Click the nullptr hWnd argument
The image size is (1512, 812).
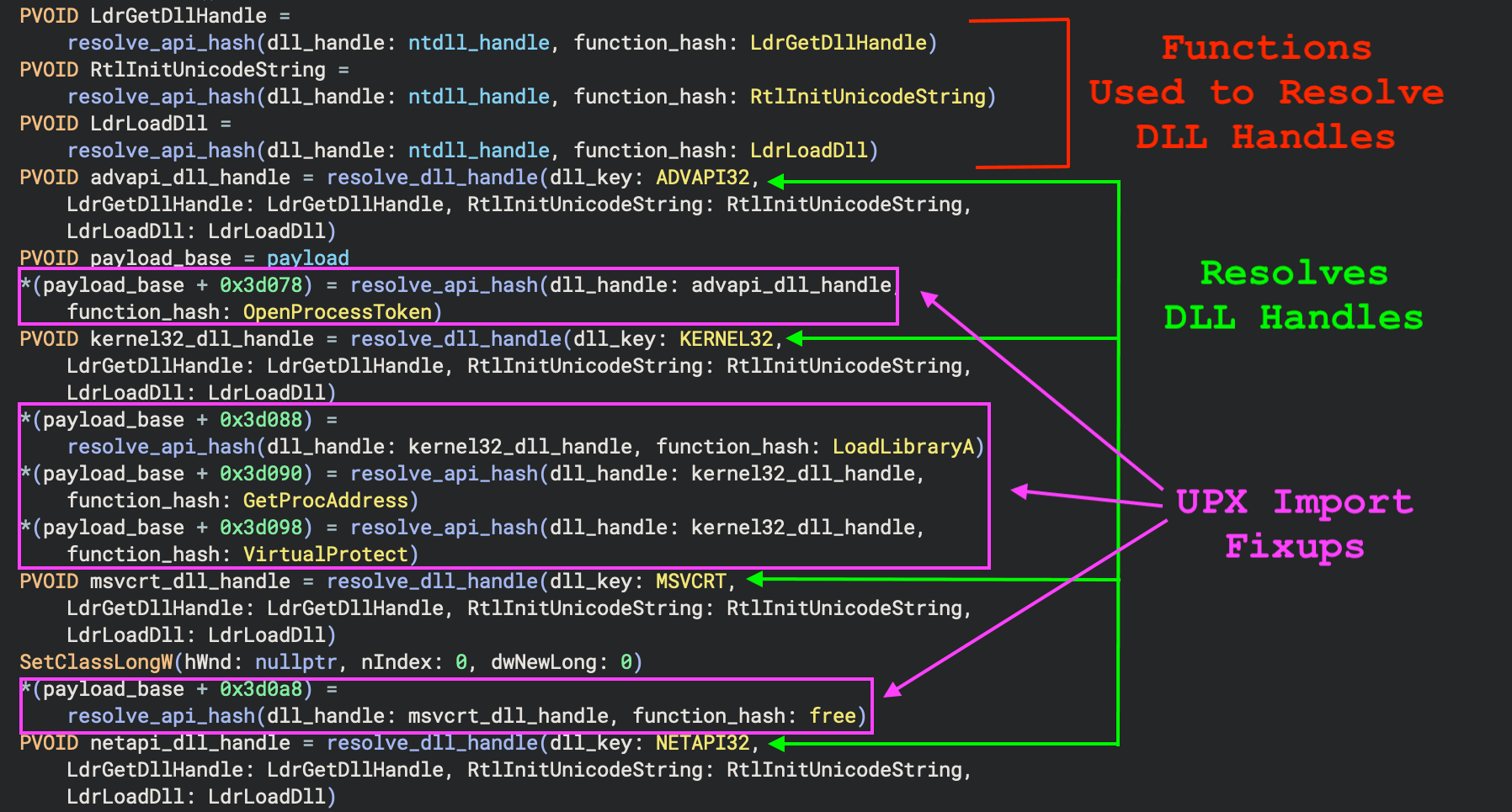tap(295, 662)
